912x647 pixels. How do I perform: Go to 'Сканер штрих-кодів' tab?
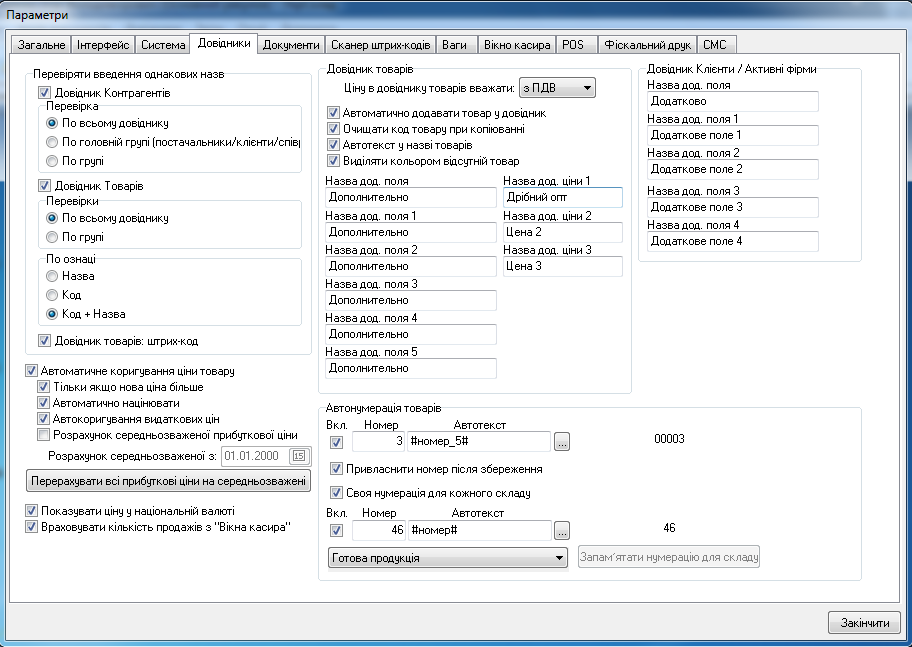pyautogui.click(x=381, y=45)
